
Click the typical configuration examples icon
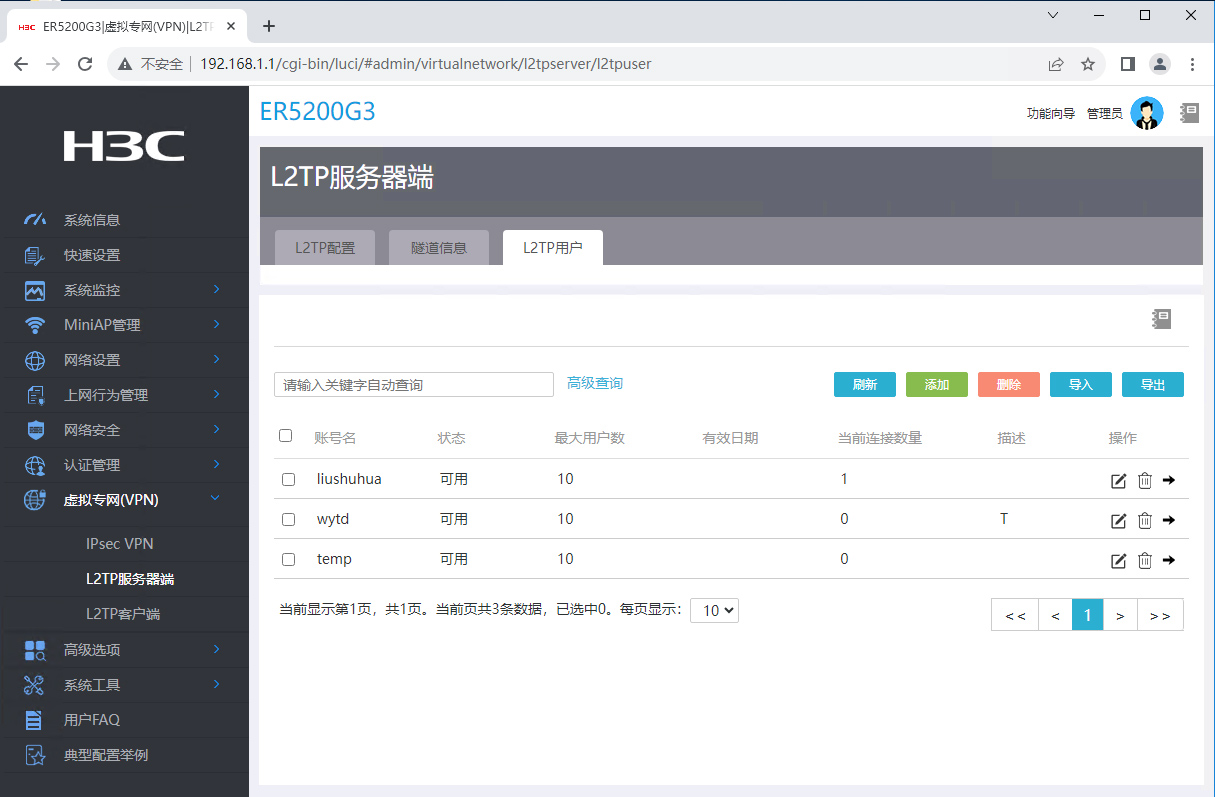tap(35, 755)
